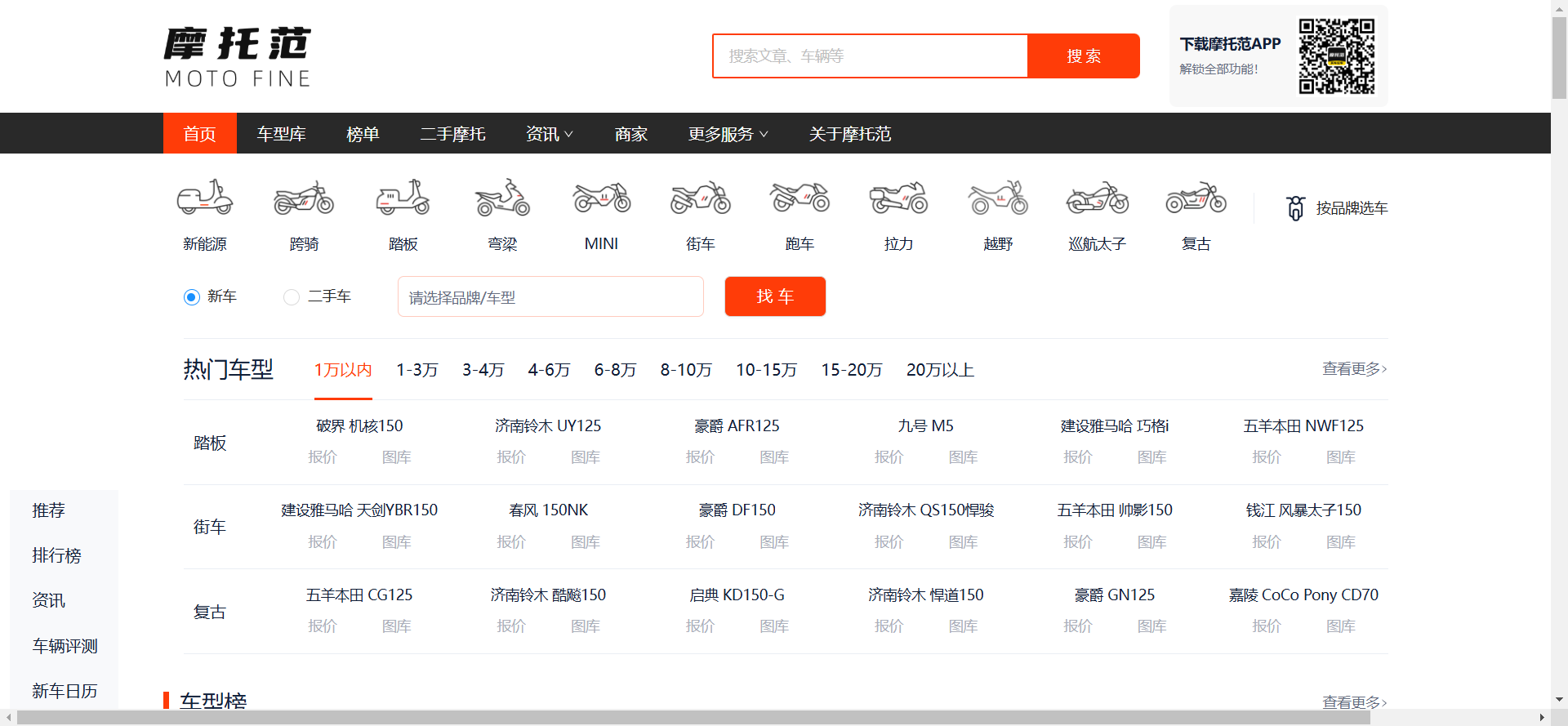
Task: Open the 五羊本田 CG125 model link
Action: click(x=359, y=595)
